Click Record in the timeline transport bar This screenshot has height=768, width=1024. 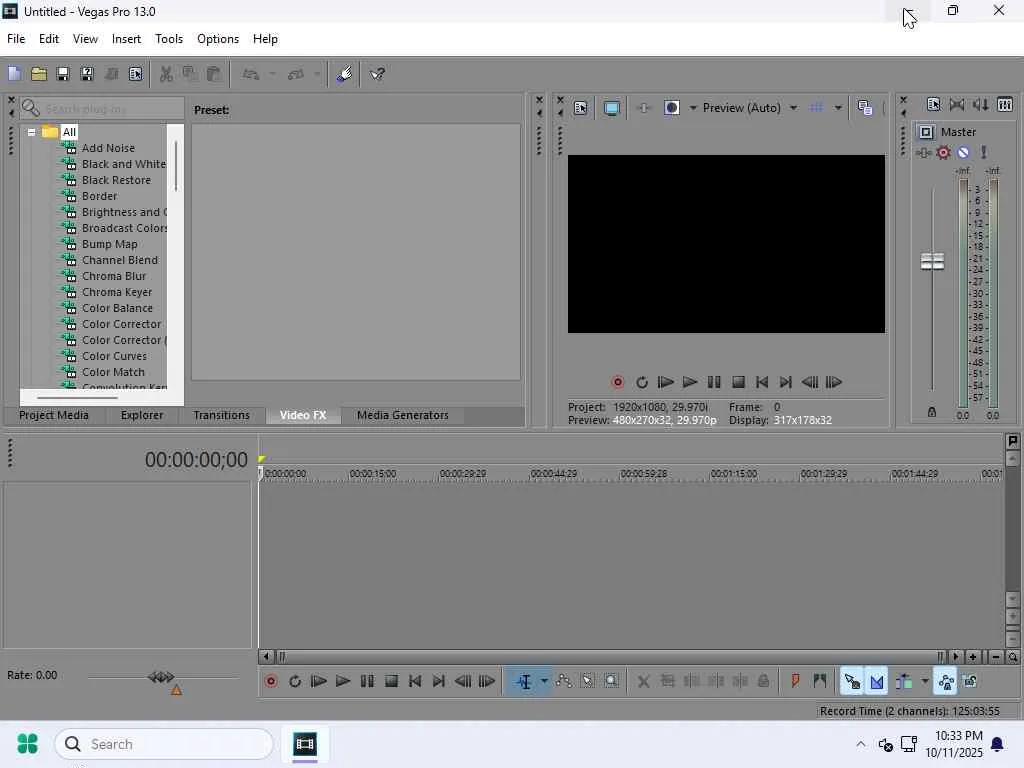pos(270,682)
